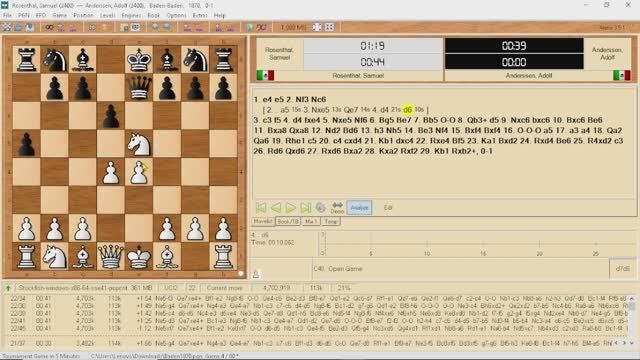Click the black queen on e7
640x360 pixels.
139,88
